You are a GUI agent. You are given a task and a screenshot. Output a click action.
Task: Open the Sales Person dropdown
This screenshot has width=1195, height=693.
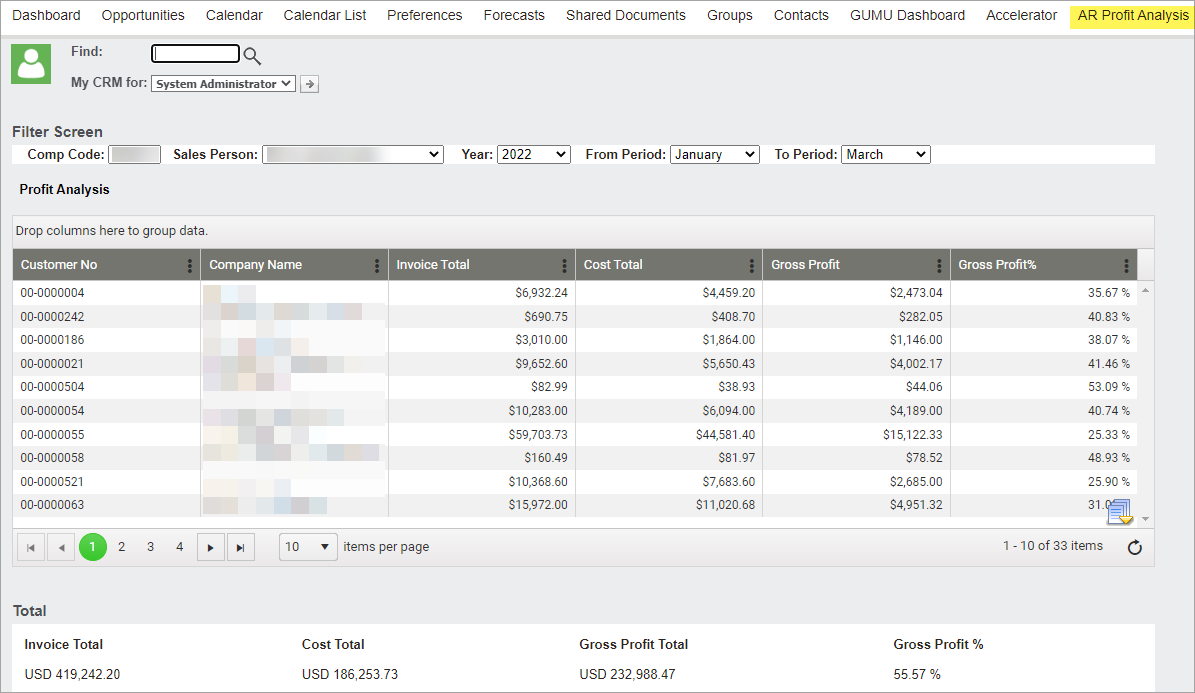coord(353,155)
